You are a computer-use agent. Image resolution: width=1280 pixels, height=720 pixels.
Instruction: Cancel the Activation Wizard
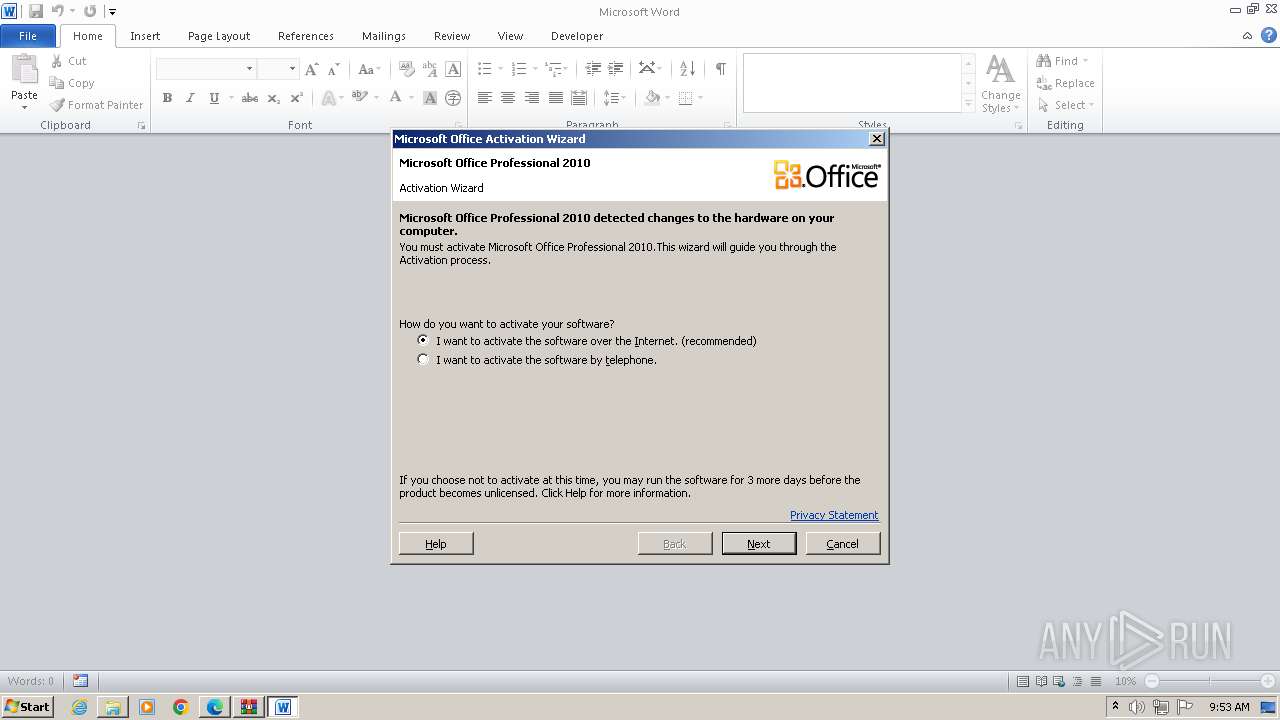coord(843,543)
